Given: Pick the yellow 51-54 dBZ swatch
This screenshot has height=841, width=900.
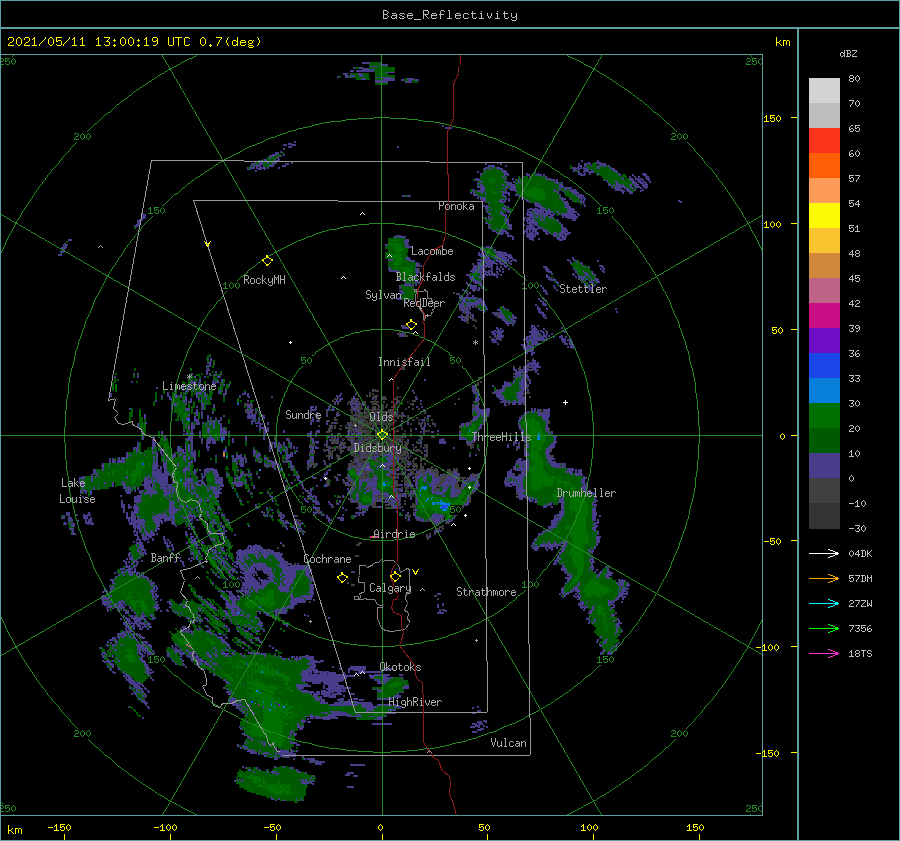Looking at the screenshot, I should (x=824, y=216).
